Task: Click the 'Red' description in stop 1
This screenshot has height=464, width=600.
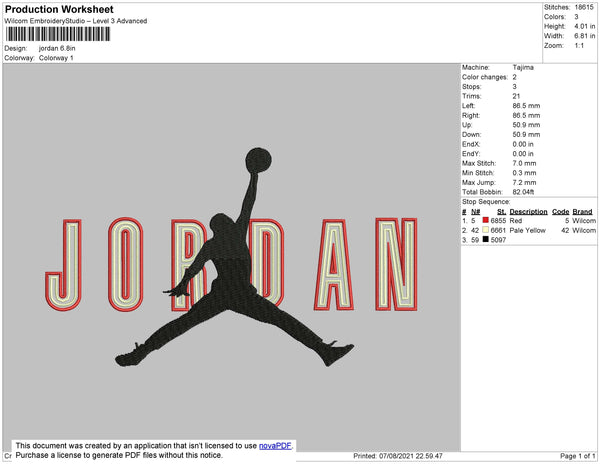Action: (516, 221)
